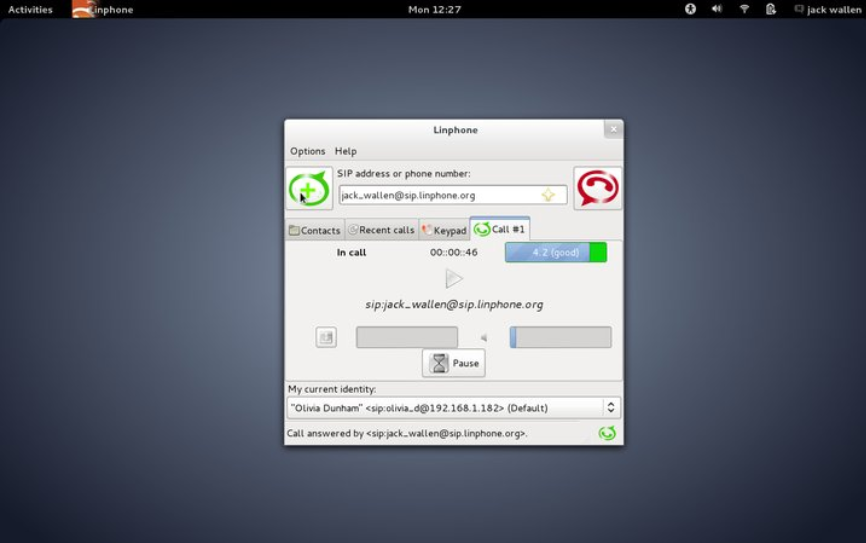This screenshot has height=543, width=866.
Task: Open the My current identity dropdown
Action: pos(453,408)
